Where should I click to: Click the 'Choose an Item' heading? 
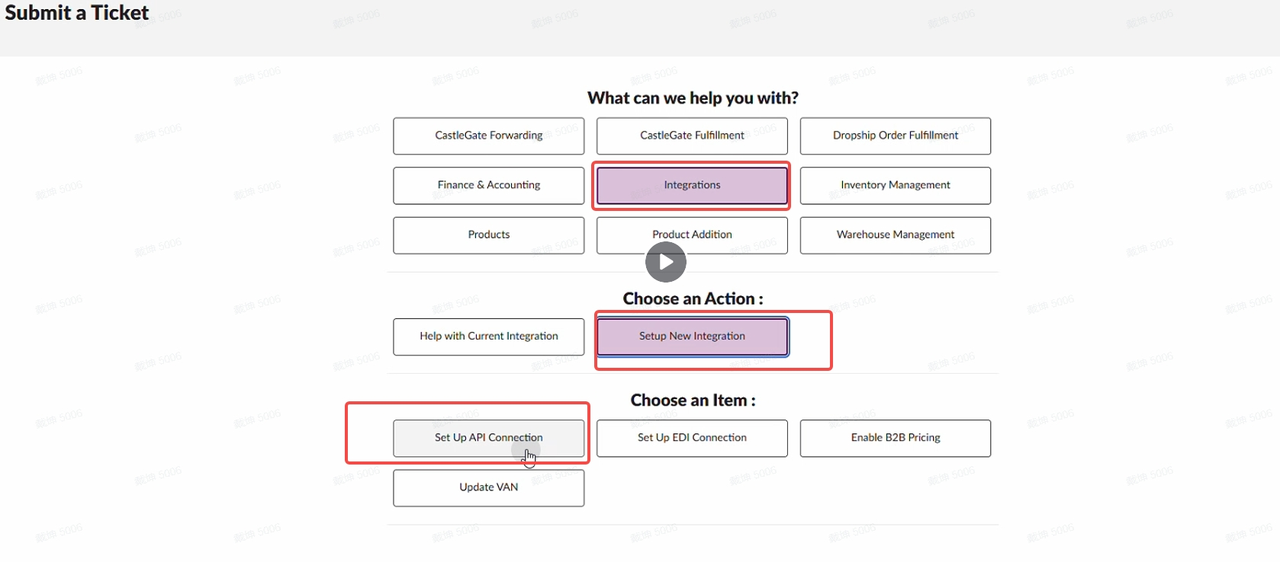tap(693, 400)
